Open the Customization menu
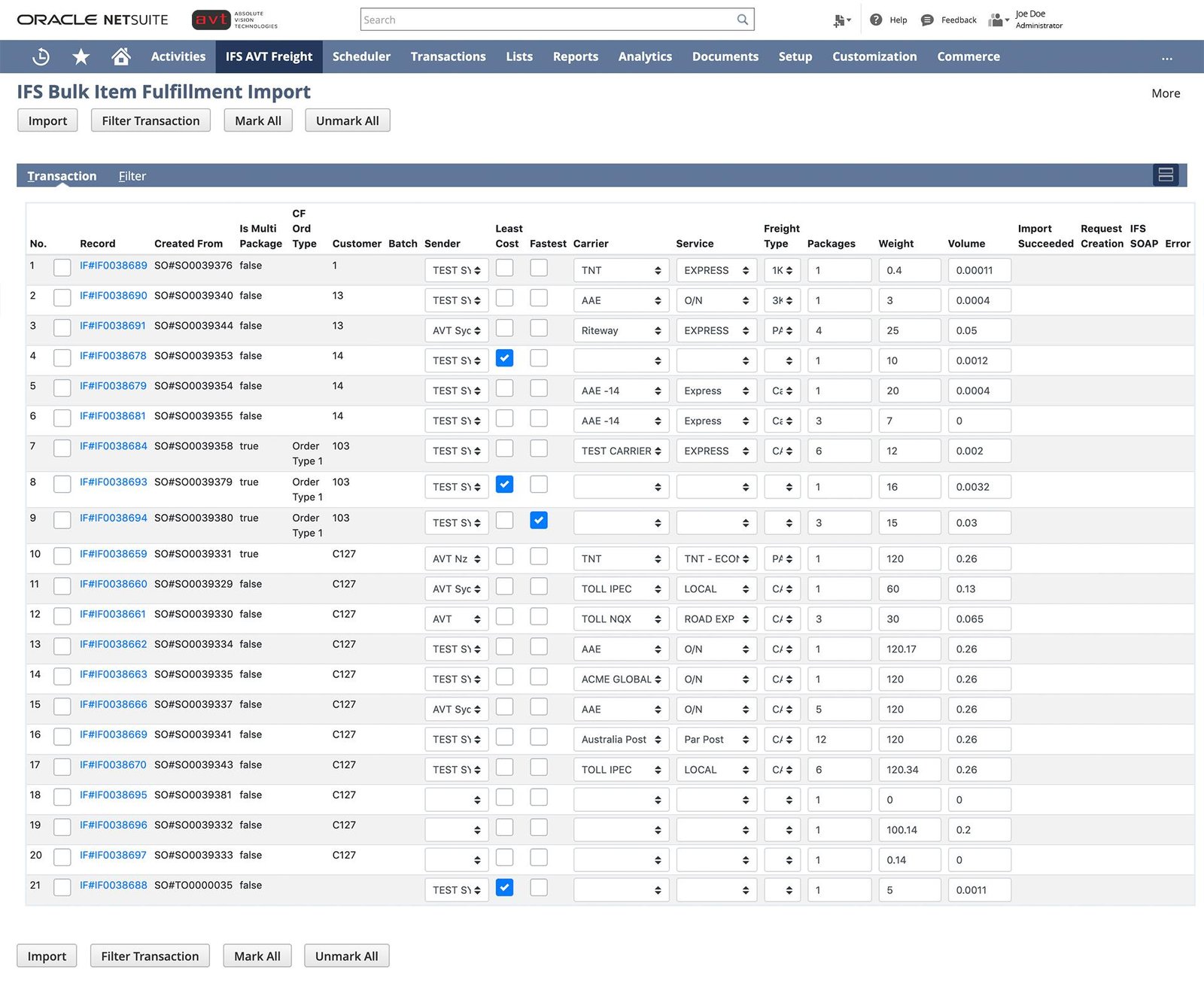1204x988 pixels. coord(874,56)
